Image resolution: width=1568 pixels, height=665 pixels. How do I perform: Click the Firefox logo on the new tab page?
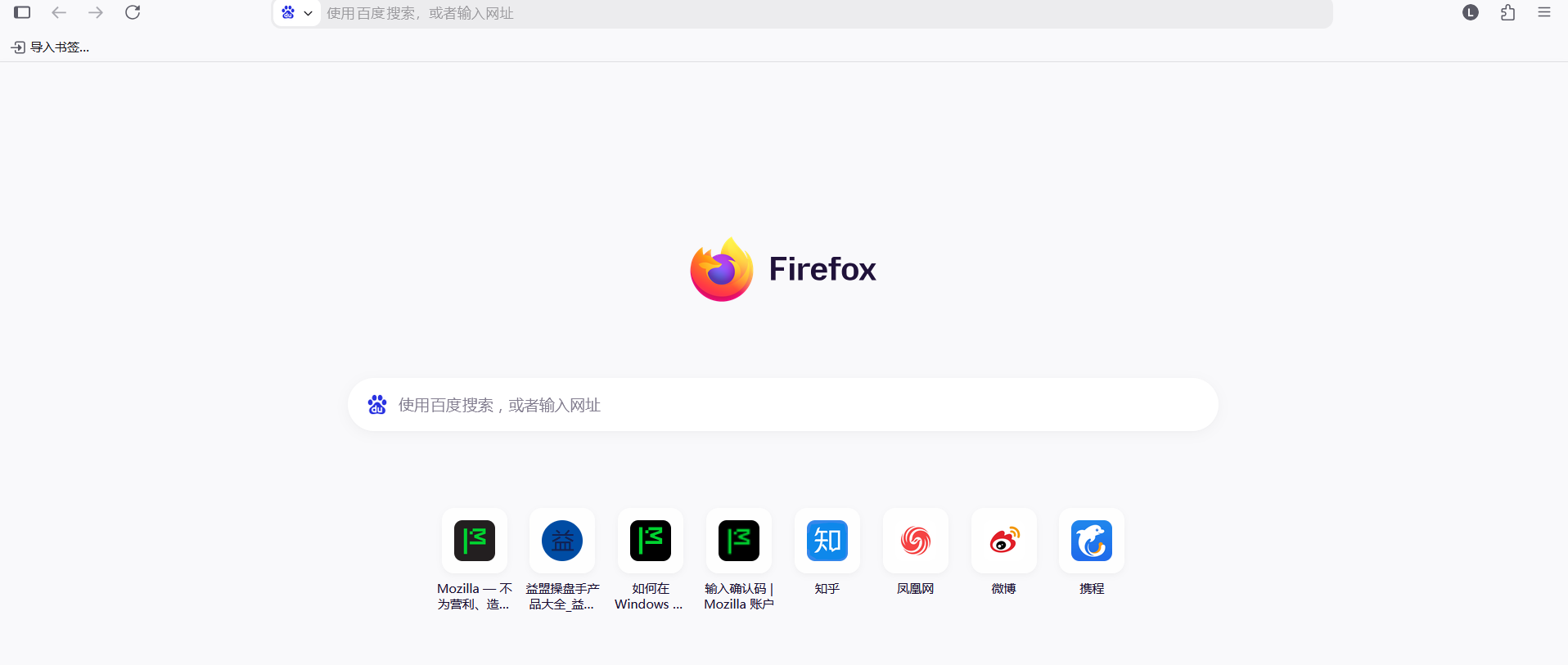721,269
